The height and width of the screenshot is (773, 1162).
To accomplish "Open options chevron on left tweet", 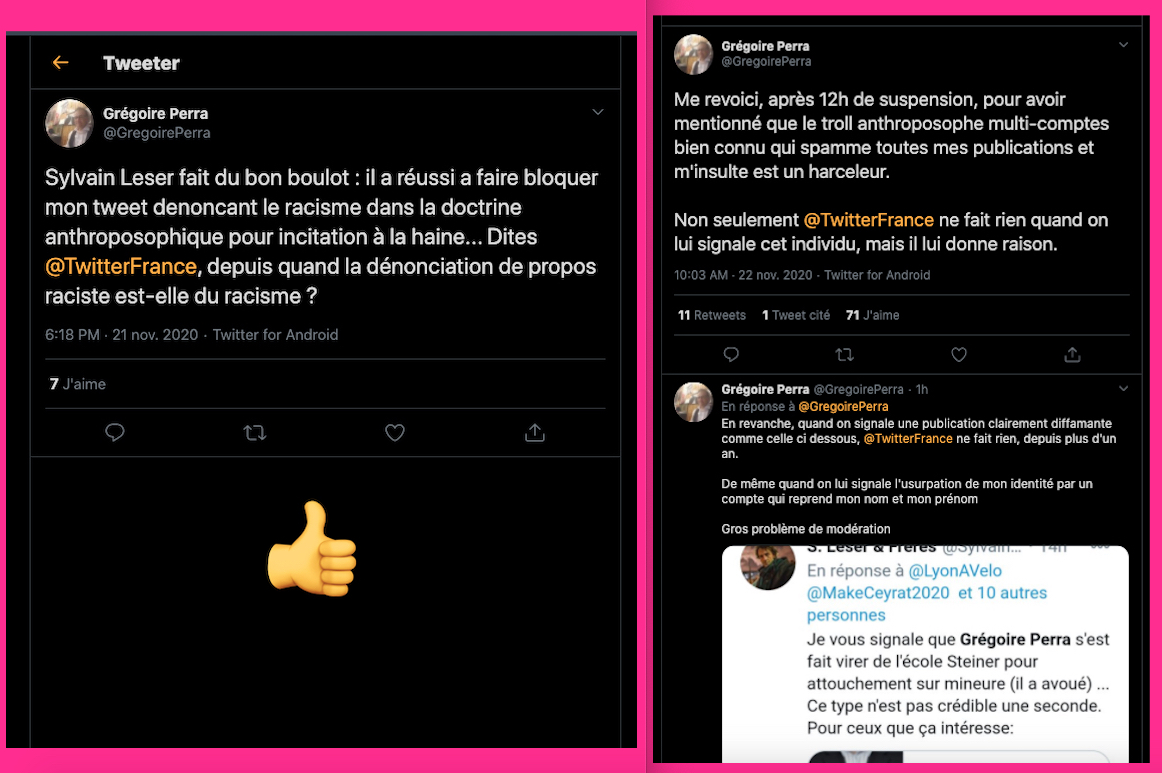I will tap(598, 112).
